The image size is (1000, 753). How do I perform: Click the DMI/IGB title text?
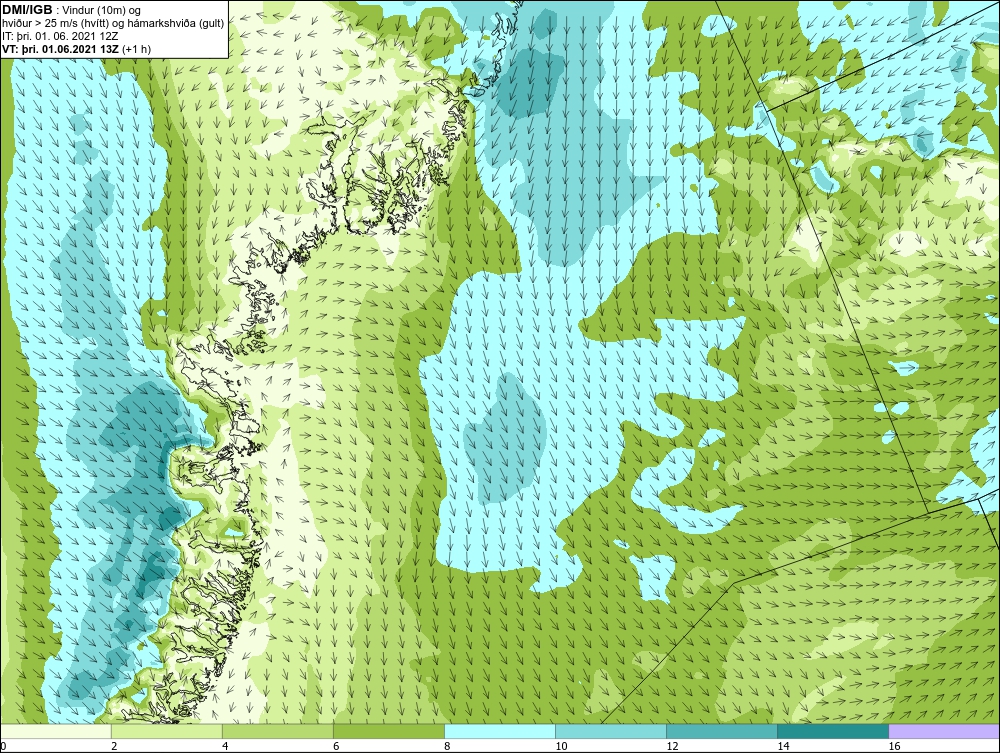27,10
